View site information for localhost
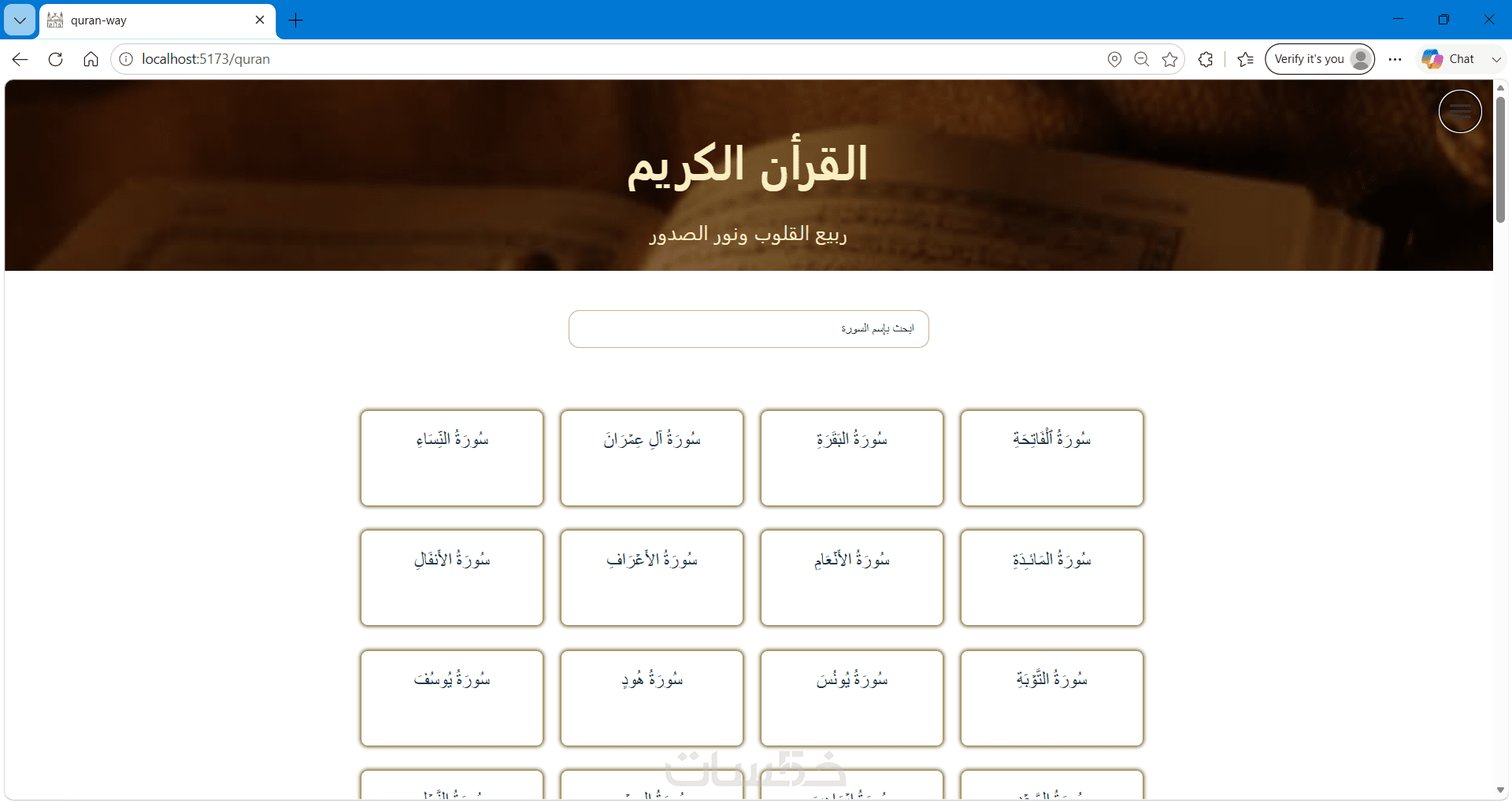The width and height of the screenshot is (1512, 803). (126, 59)
